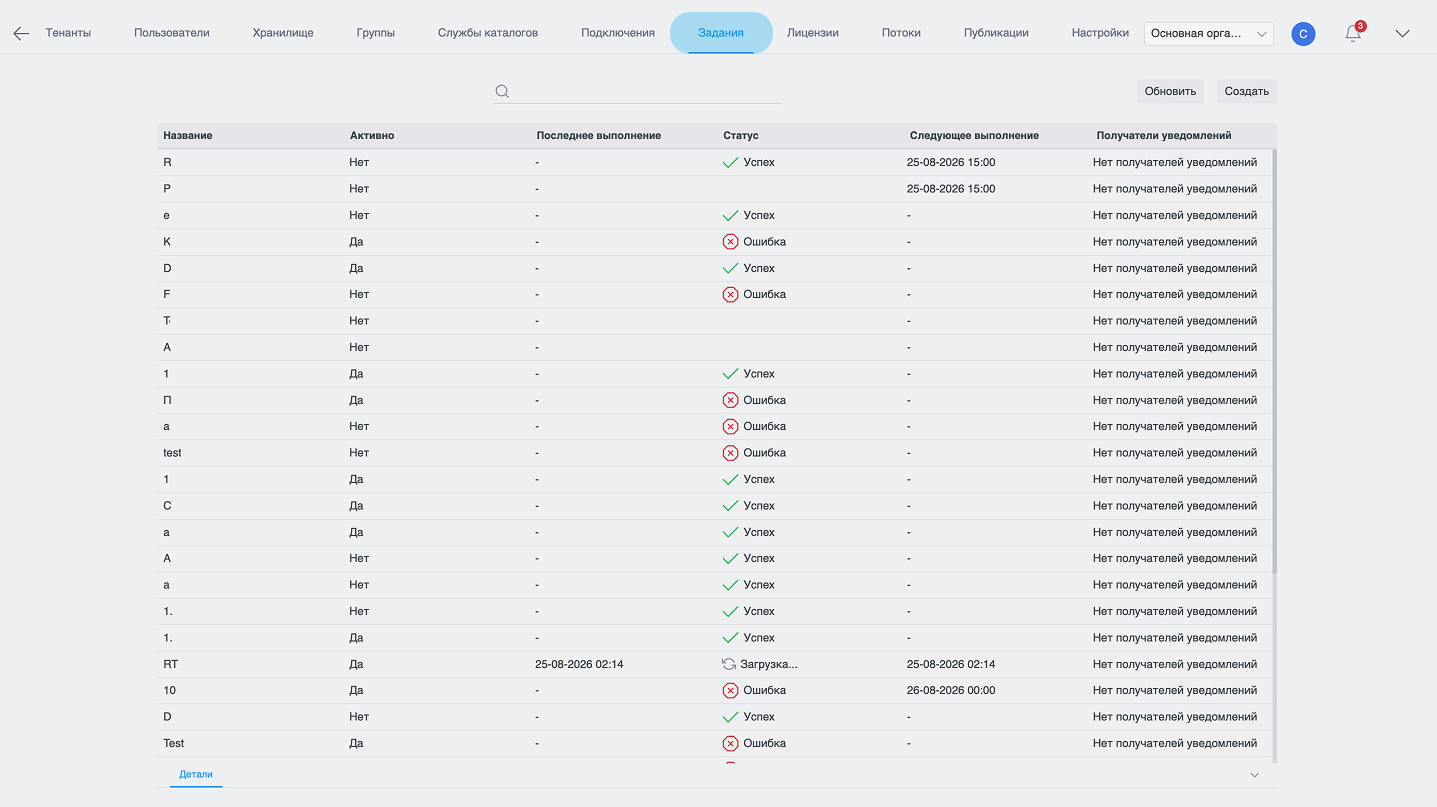Click the success checkmark in row R
The width and height of the screenshot is (1437, 807).
(x=730, y=162)
